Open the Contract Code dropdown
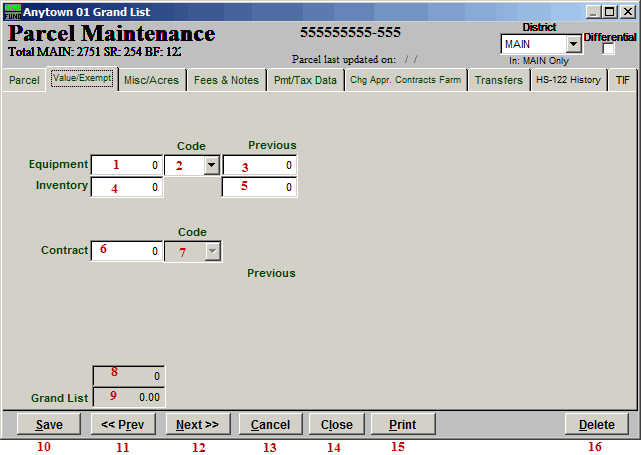This screenshot has width=641, height=455. click(x=211, y=251)
